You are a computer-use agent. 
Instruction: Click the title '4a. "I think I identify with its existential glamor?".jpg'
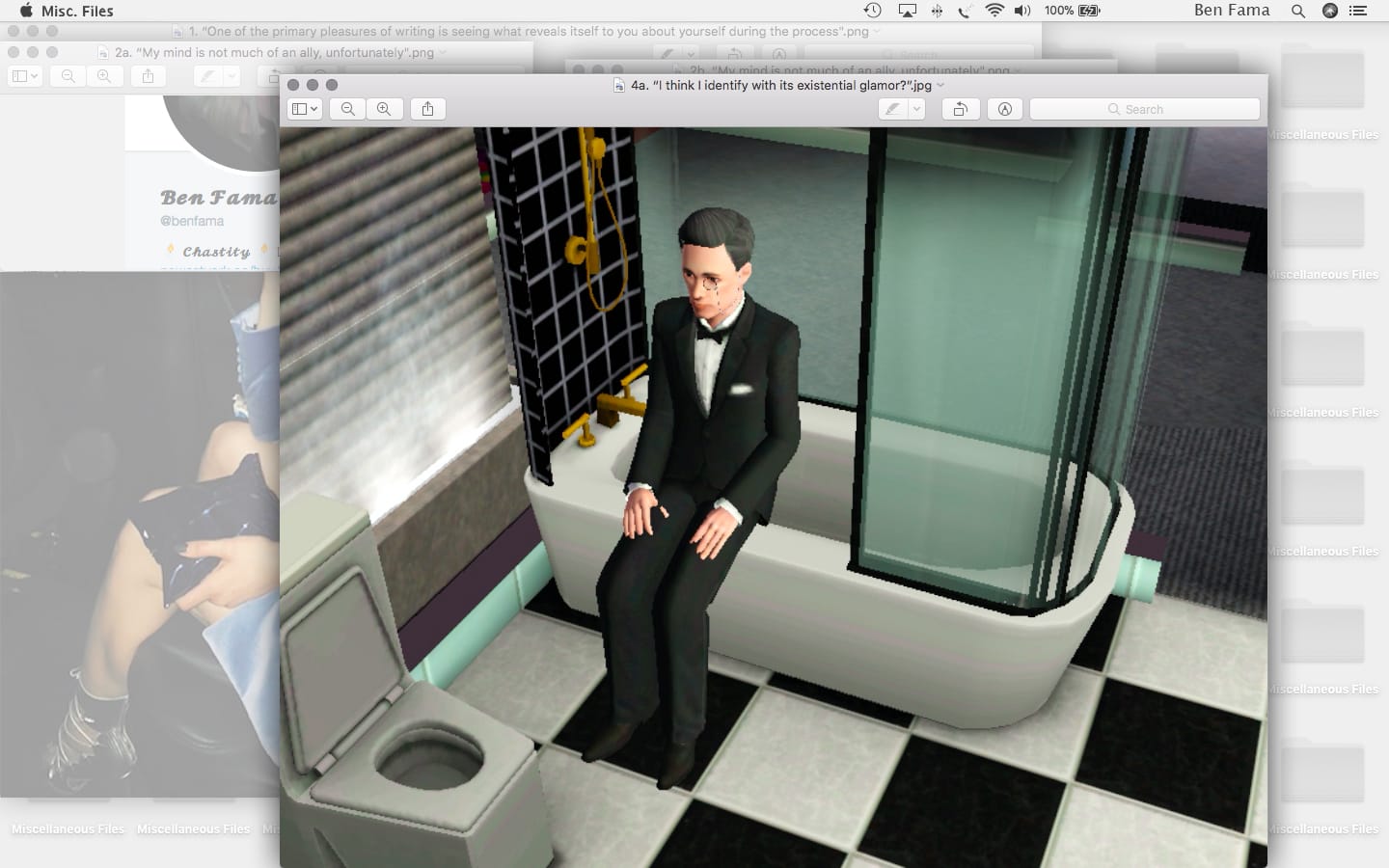click(x=781, y=85)
